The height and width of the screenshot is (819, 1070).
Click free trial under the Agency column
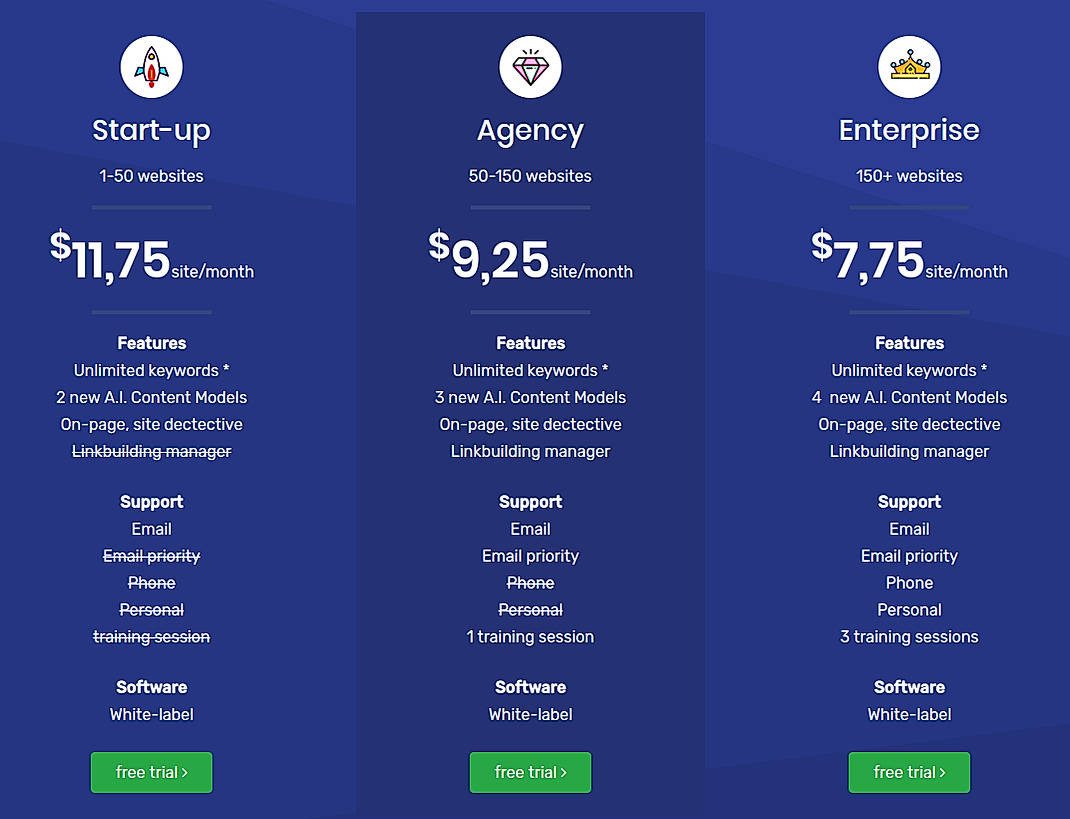tap(530, 772)
